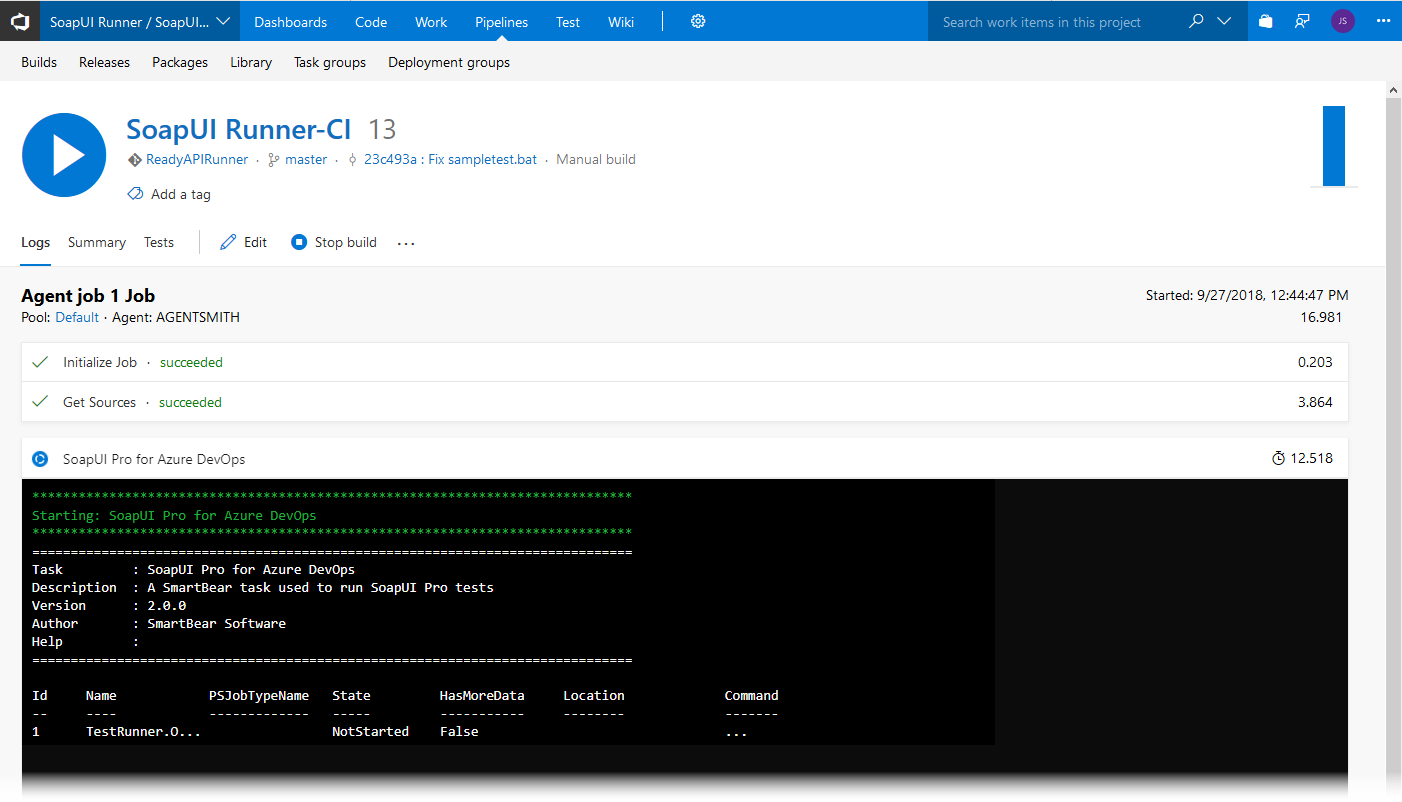The image size is (1402, 802).
Task: Click the large blue build play icon
Action: [x=64, y=155]
